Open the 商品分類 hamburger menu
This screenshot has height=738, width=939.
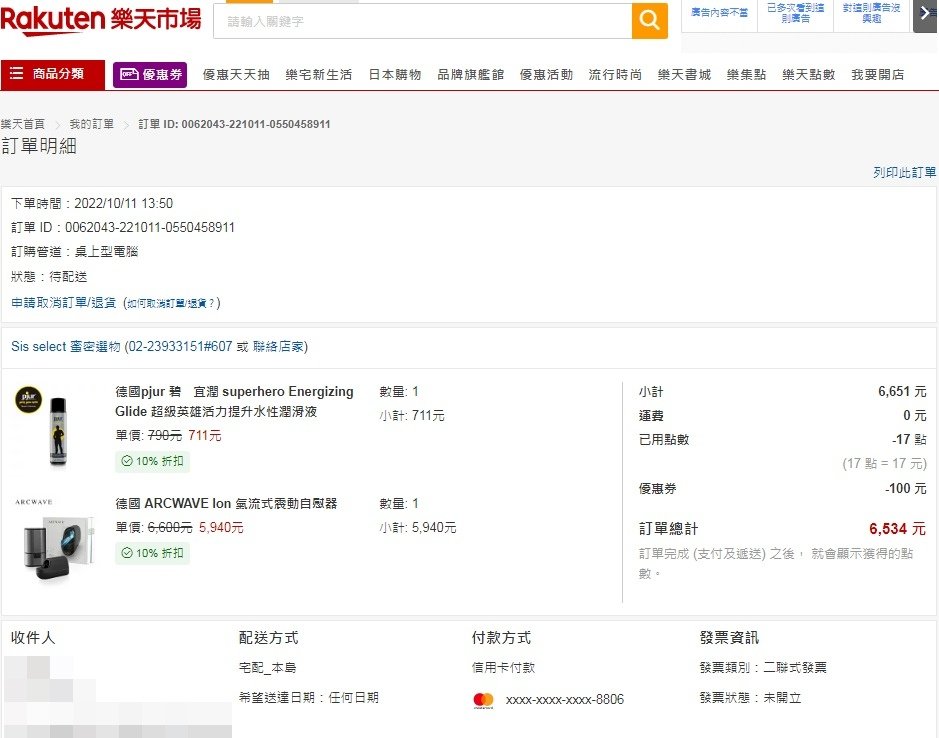pos(53,74)
